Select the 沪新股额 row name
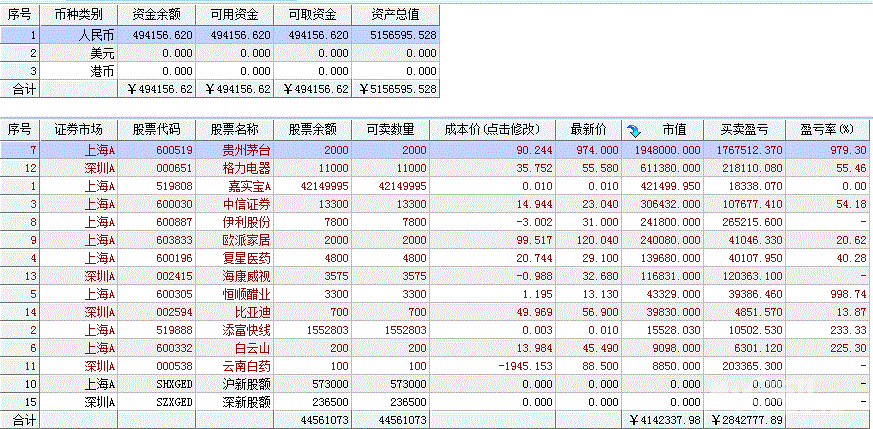This screenshot has height=429, width=873. coord(246,384)
